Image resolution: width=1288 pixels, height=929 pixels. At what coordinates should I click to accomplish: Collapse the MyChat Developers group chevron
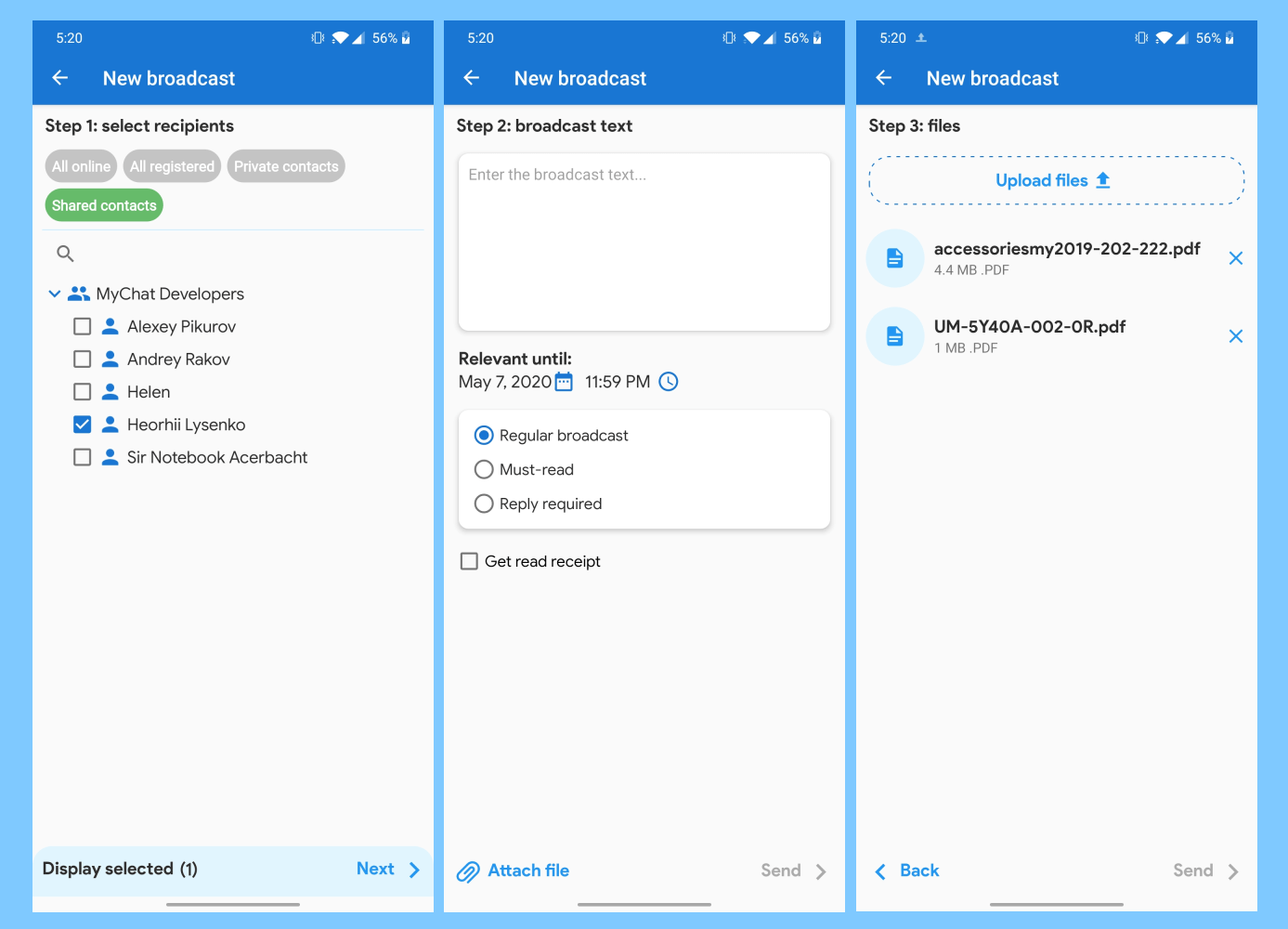55,294
